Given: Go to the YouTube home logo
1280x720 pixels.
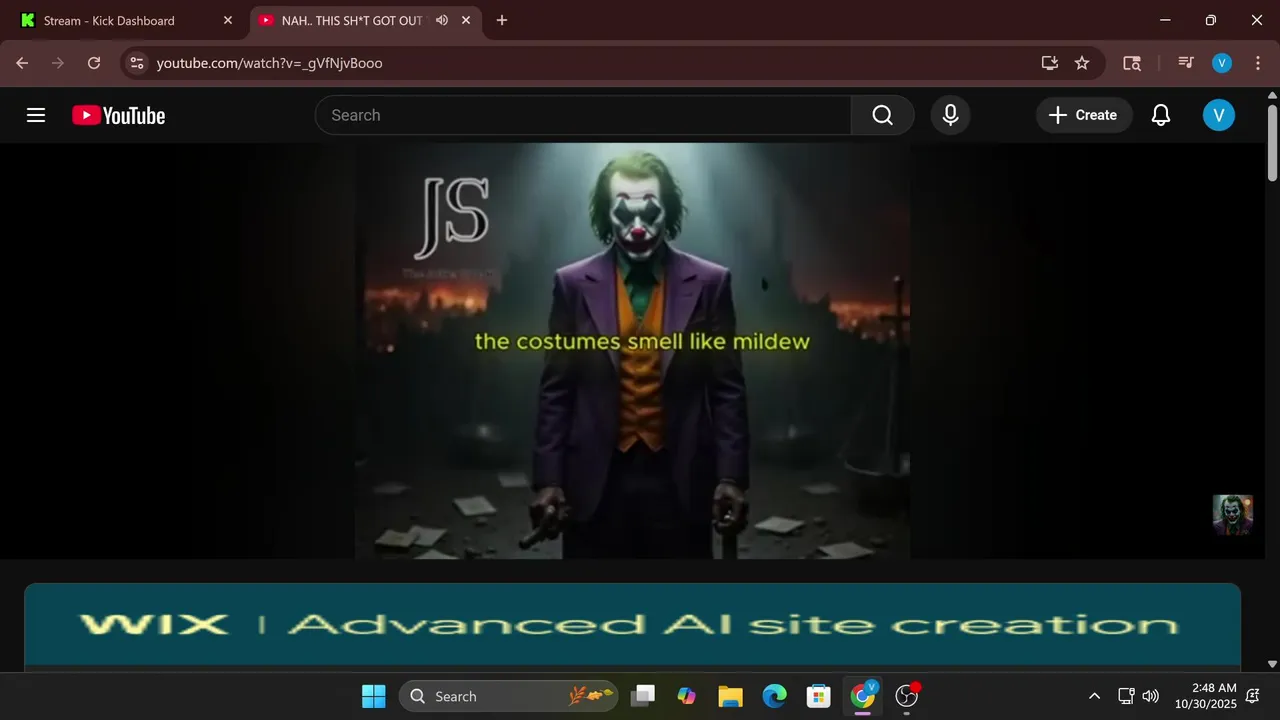Looking at the screenshot, I should pos(118,115).
